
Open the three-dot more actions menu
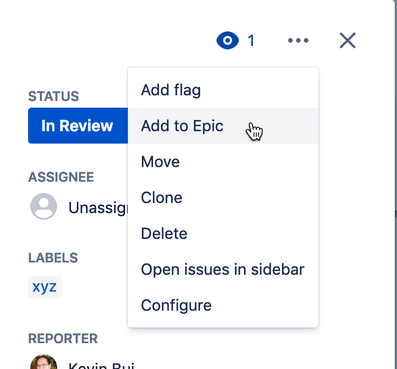tap(298, 41)
